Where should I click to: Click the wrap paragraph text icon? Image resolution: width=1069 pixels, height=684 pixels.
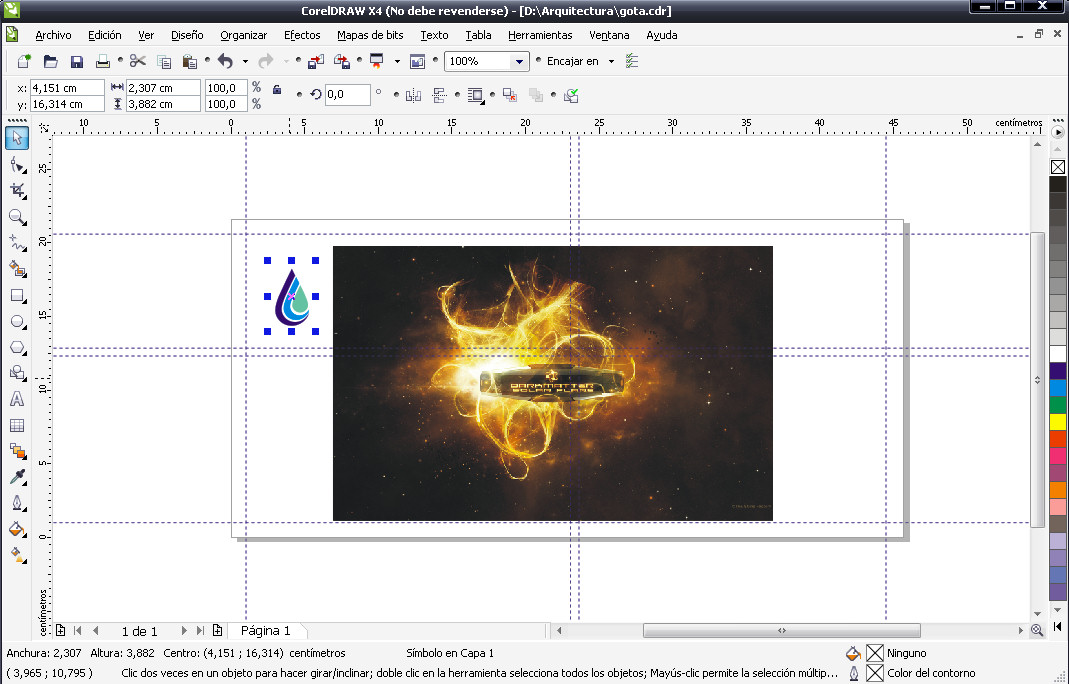tap(476, 95)
